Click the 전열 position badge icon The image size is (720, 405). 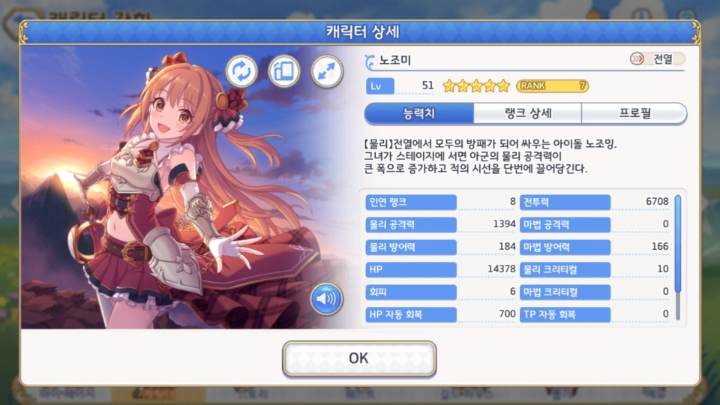[637, 59]
